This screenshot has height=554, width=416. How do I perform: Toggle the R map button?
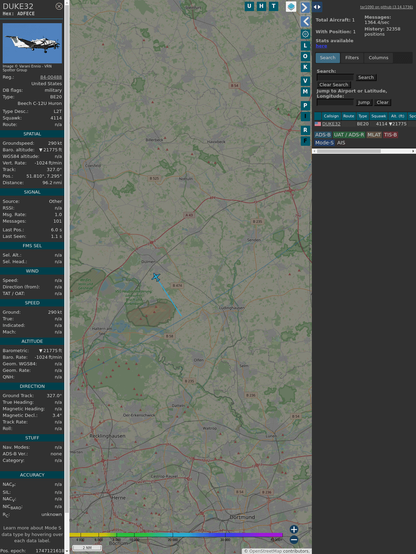click(305, 130)
